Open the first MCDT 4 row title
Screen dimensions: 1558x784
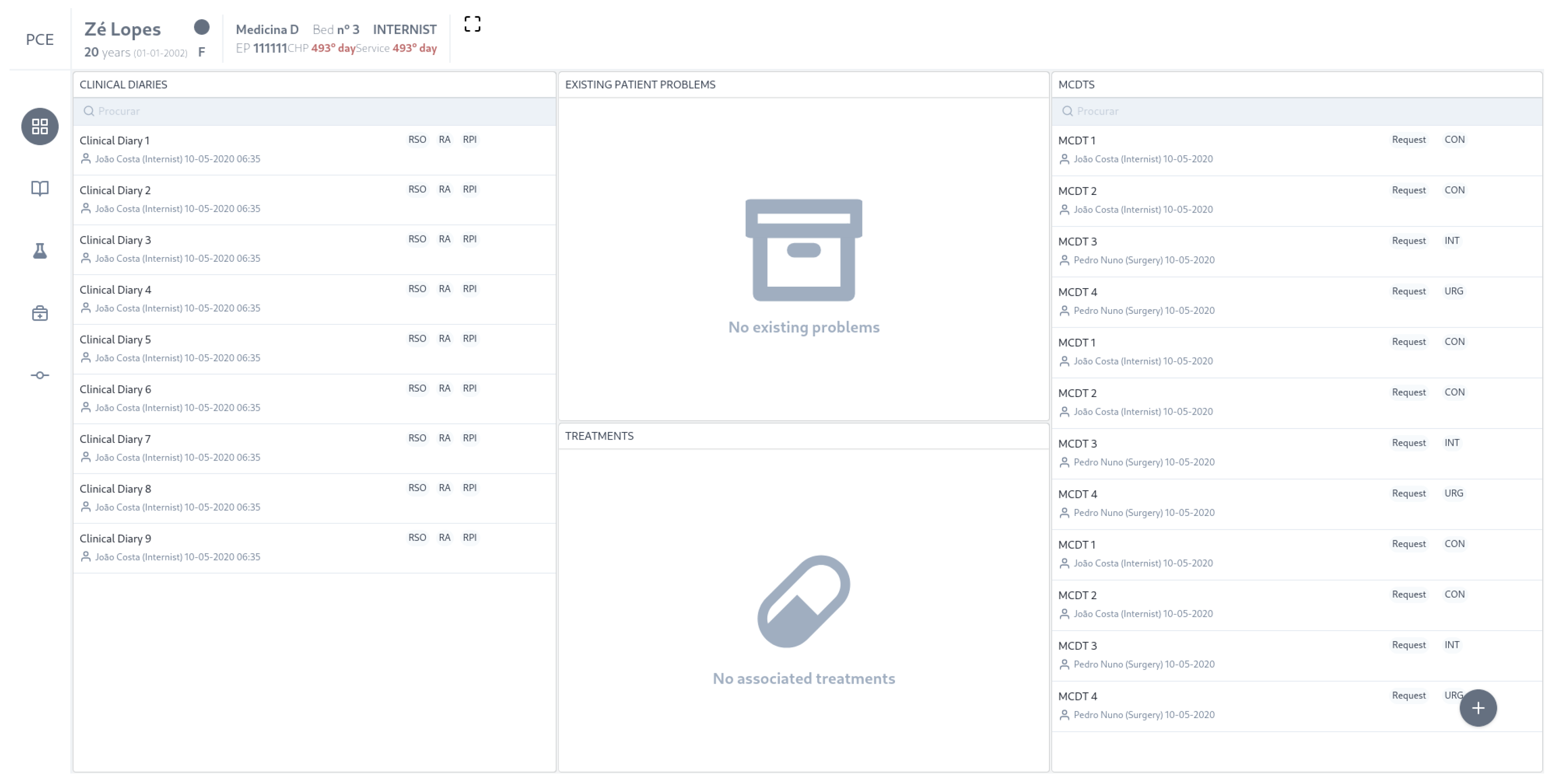tap(1078, 292)
